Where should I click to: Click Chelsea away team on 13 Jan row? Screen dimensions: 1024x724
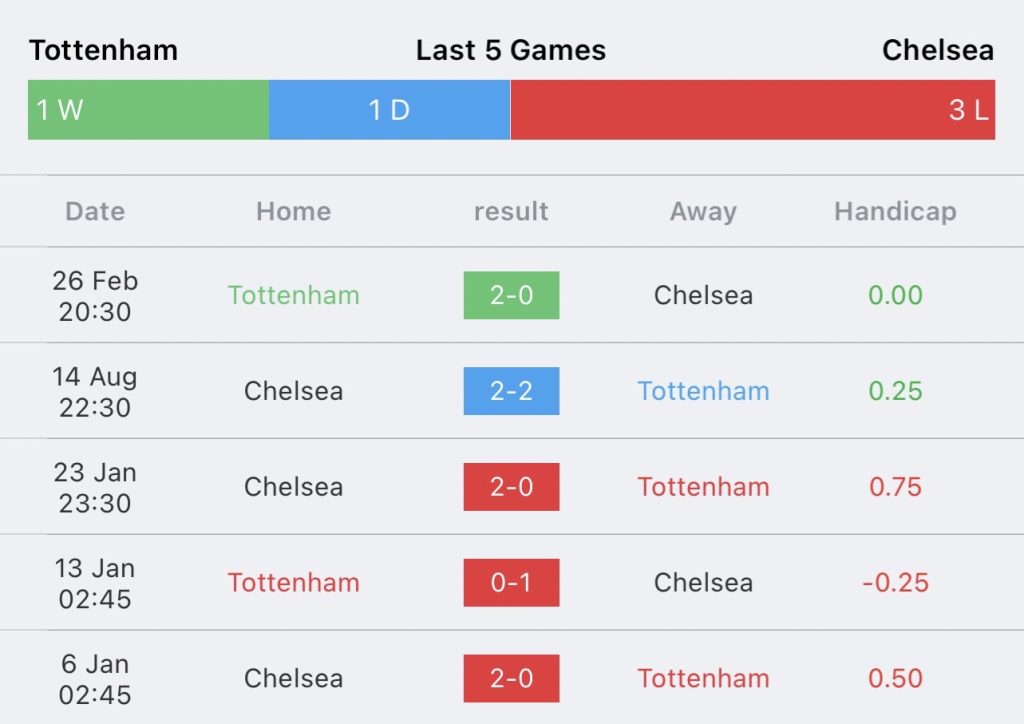703,582
